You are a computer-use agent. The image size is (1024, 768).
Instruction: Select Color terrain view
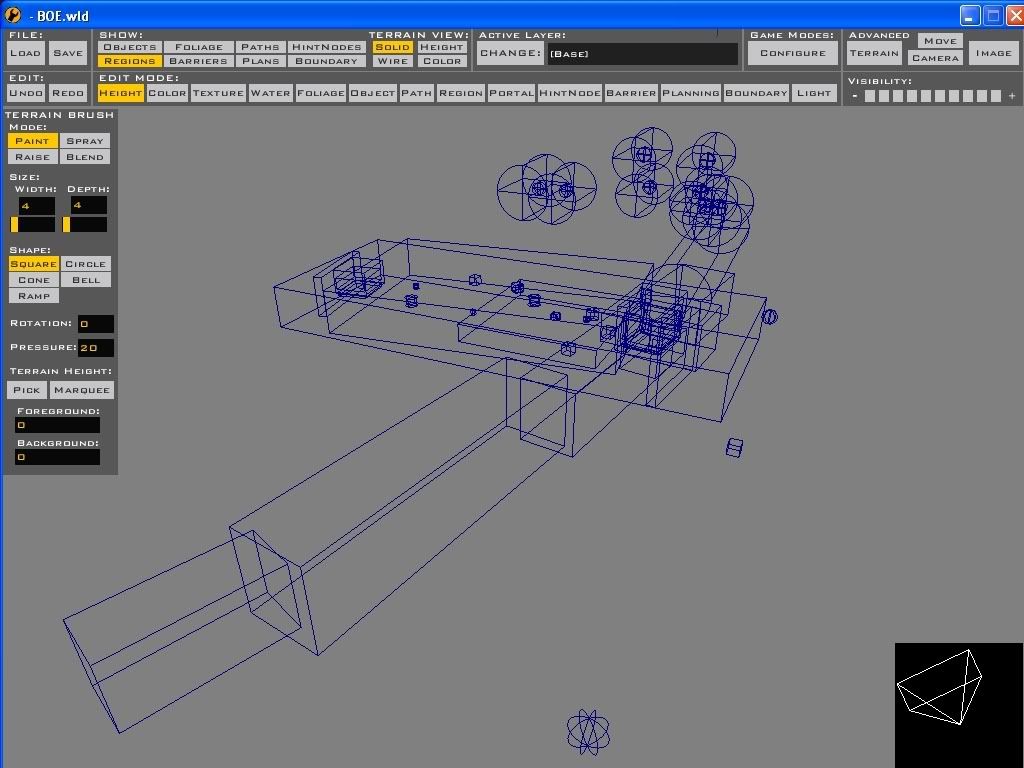click(442, 61)
